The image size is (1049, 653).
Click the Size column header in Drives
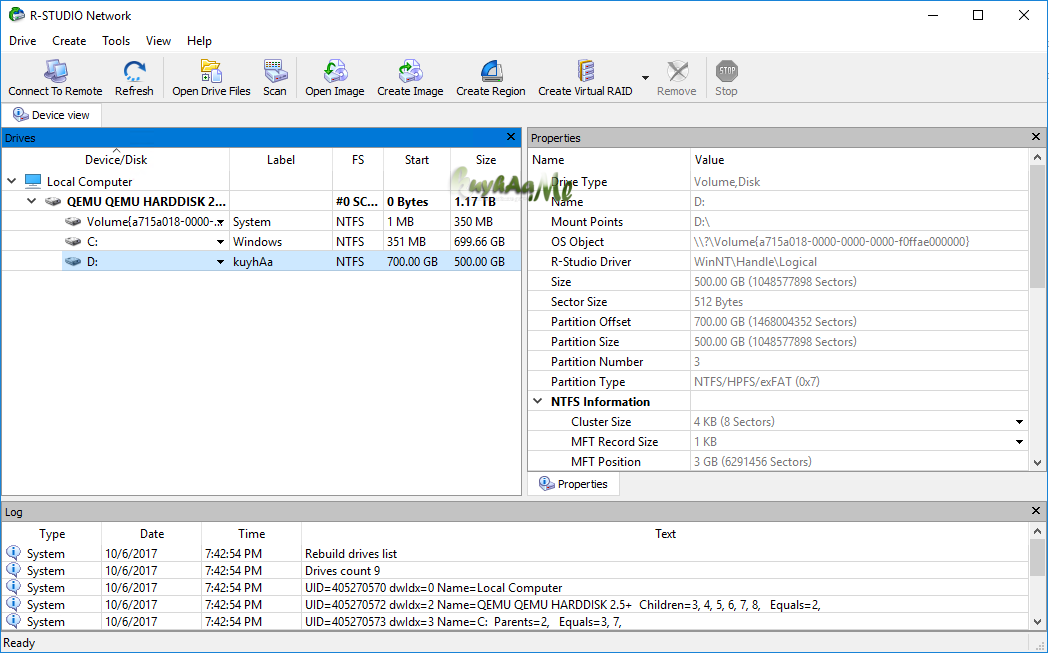(x=486, y=160)
